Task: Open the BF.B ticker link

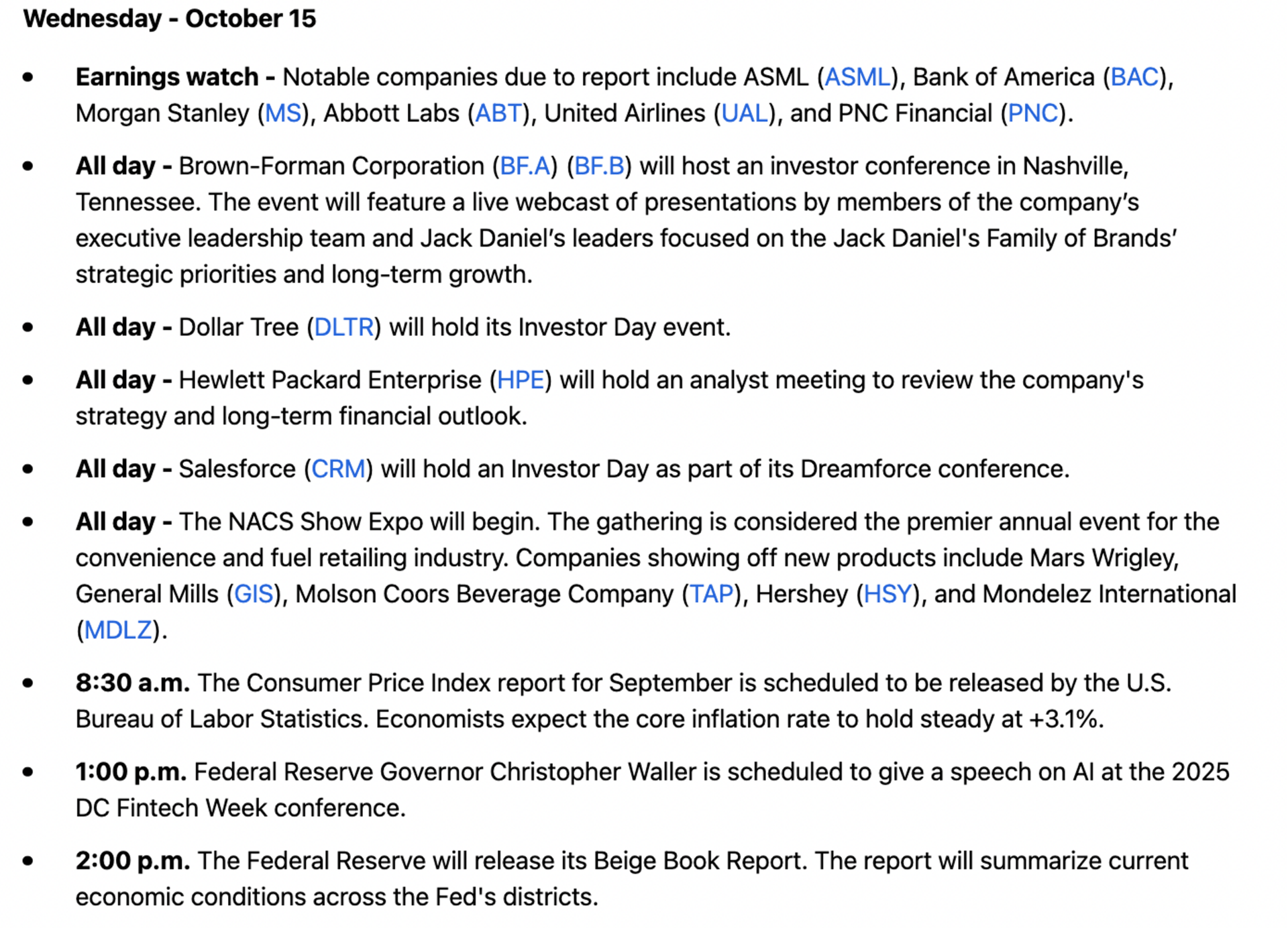Action: 599,166
